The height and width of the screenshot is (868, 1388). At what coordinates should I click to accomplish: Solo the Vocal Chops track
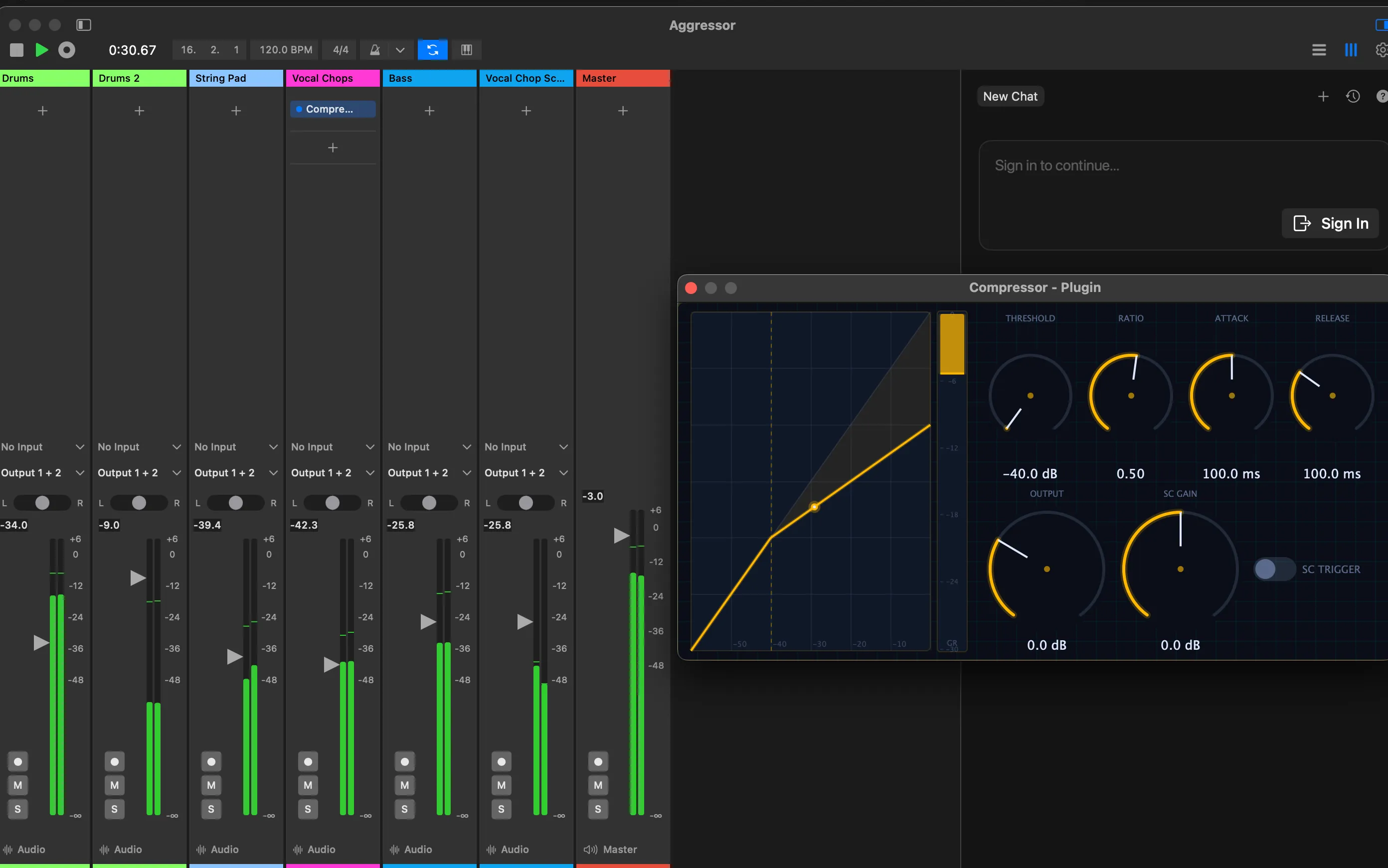pos(308,809)
